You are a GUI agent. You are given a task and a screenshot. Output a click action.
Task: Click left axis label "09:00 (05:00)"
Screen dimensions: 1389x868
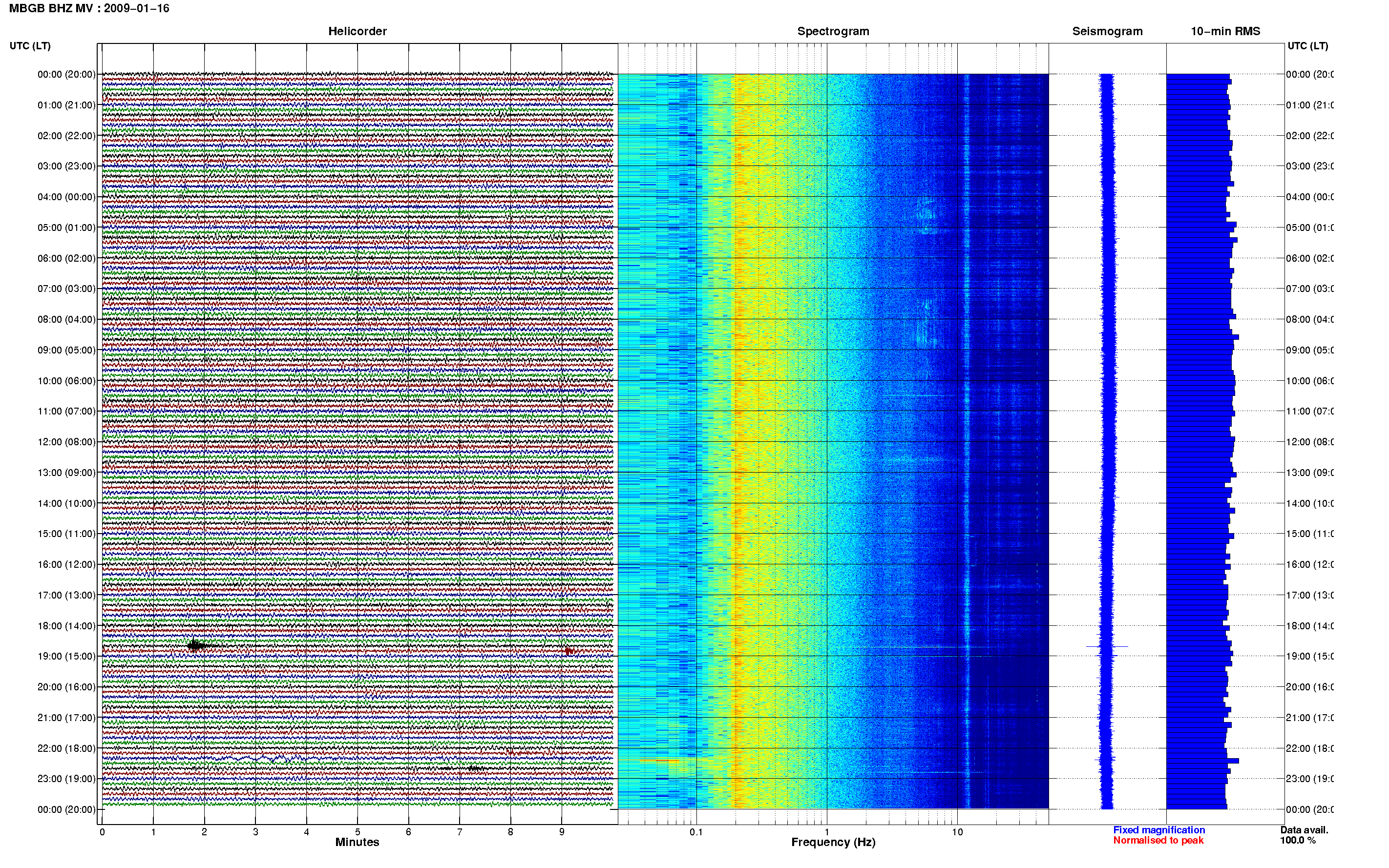66,350
